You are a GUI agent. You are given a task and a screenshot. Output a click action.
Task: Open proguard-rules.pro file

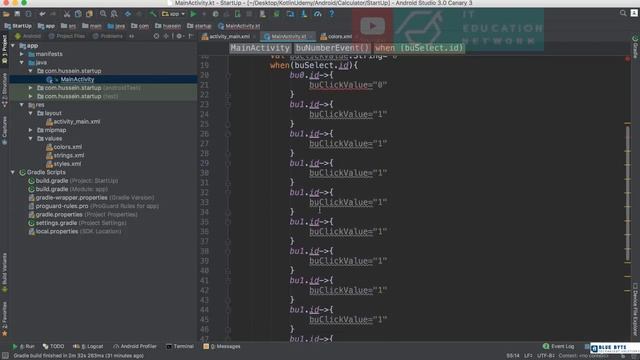93,206
